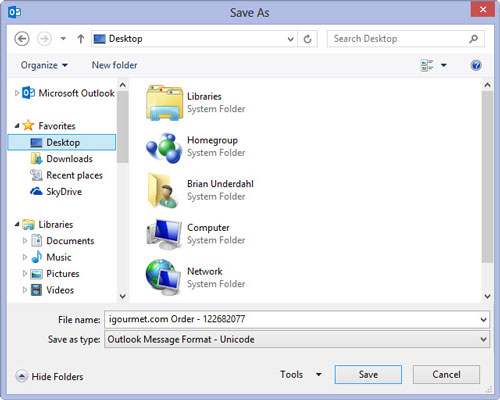The width and height of the screenshot is (500, 400).
Task: Click the Cancel button
Action: click(446, 374)
